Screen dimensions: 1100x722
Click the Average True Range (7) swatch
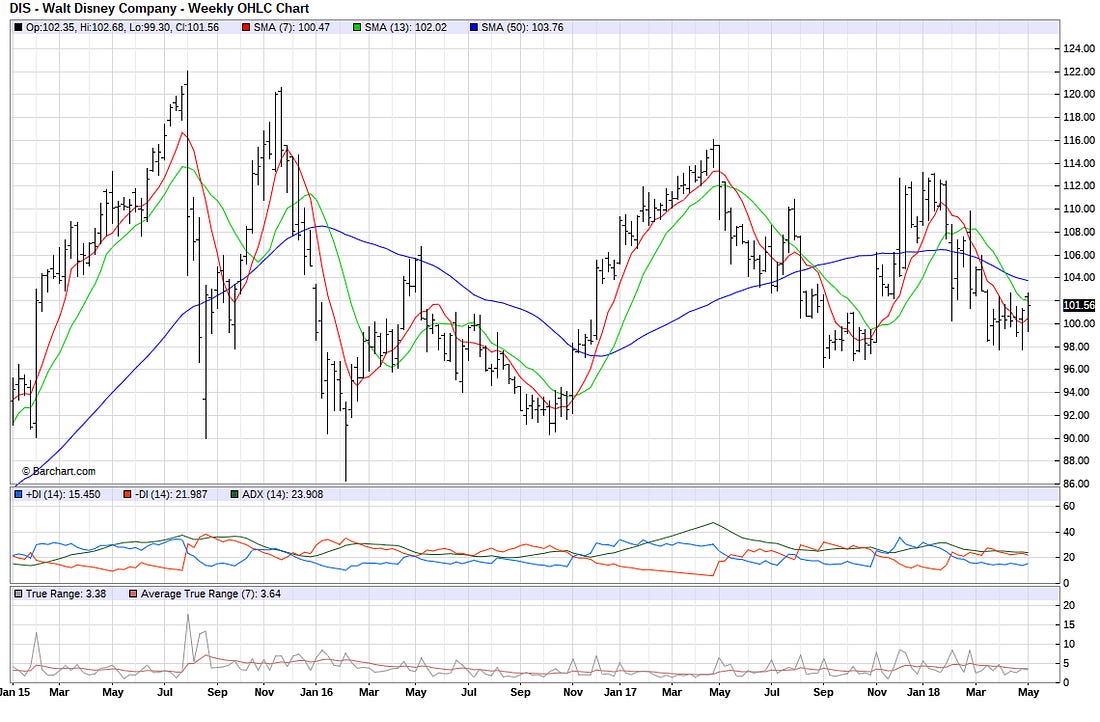coord(133,594)
